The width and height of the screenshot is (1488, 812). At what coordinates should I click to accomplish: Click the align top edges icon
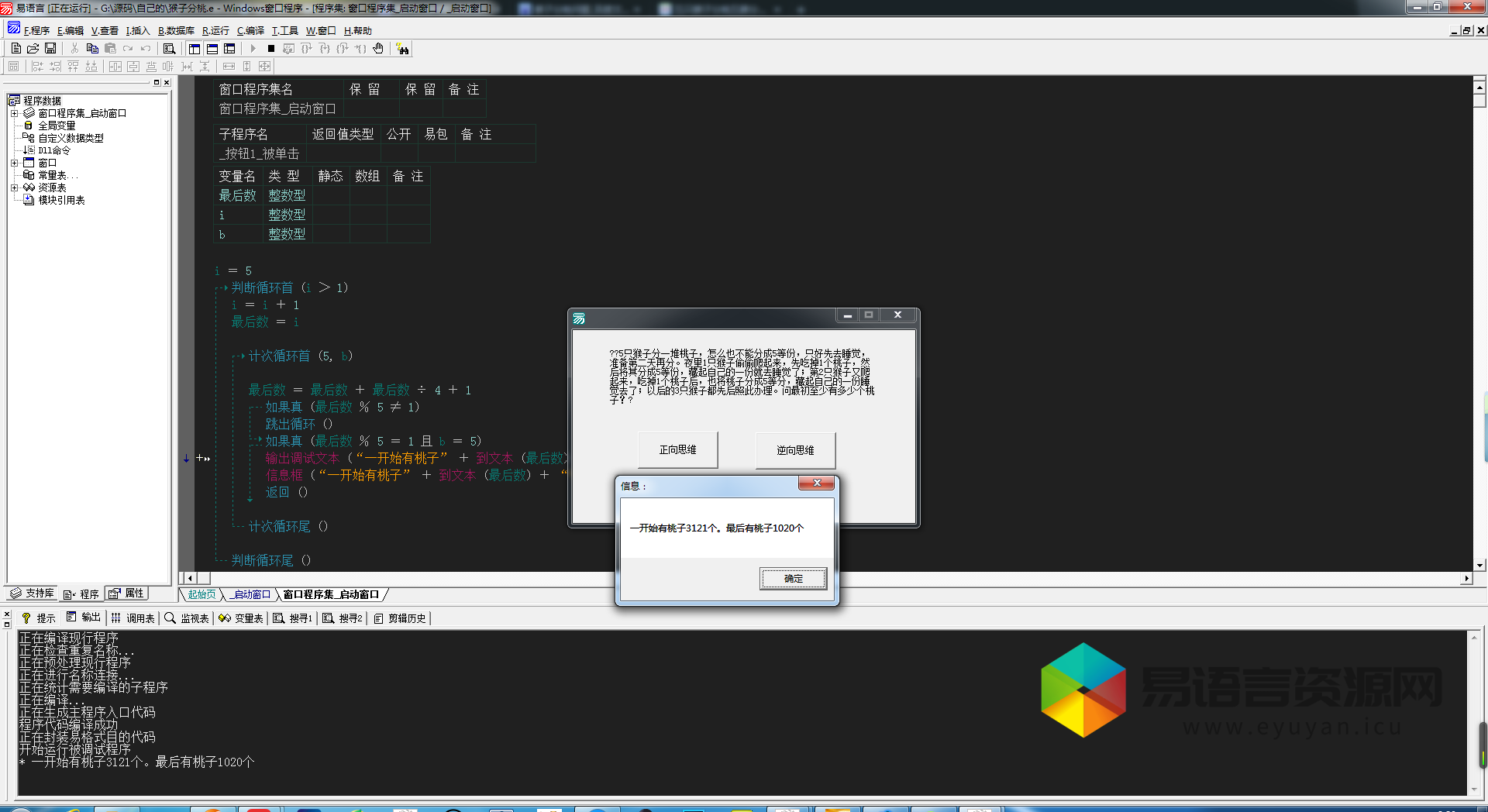coord(73,67)
